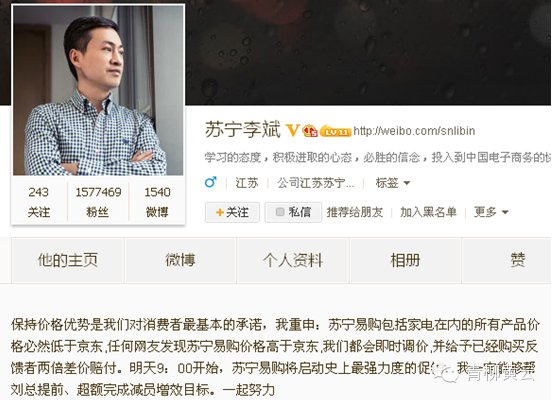Image resolution: width=553 pixels, height=400 pixels.
Task: Open the 赞 tab
Action: 507,260
